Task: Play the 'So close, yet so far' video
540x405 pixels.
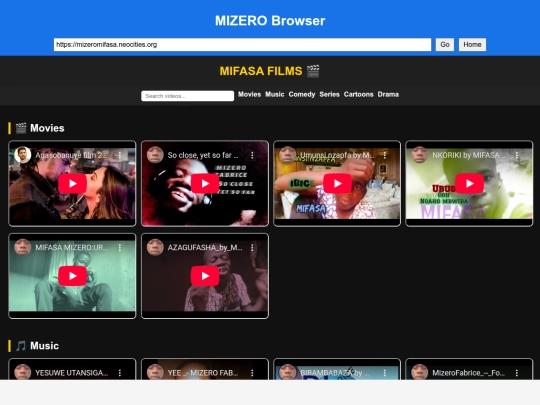Action: coord(205,184)
